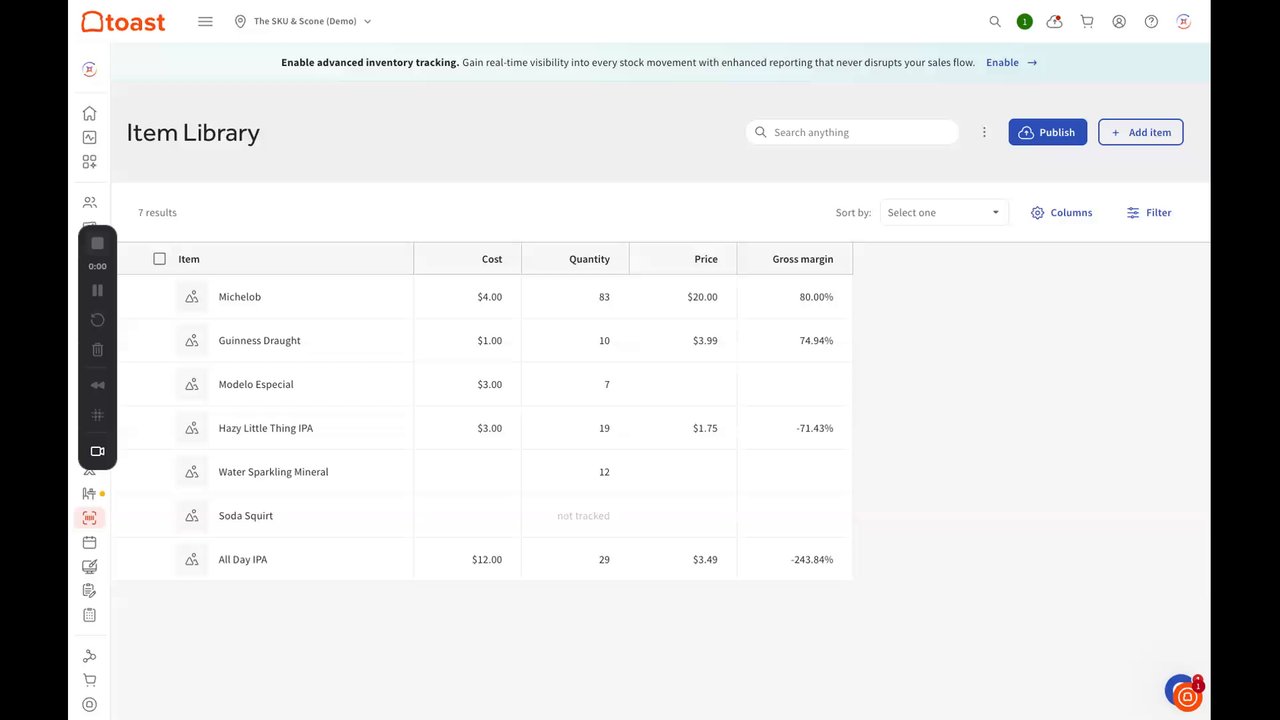The image size is (1280, 720).
Task: Open the three-dot more options menu
Action: pyautogui.click(x=984, y=132)
